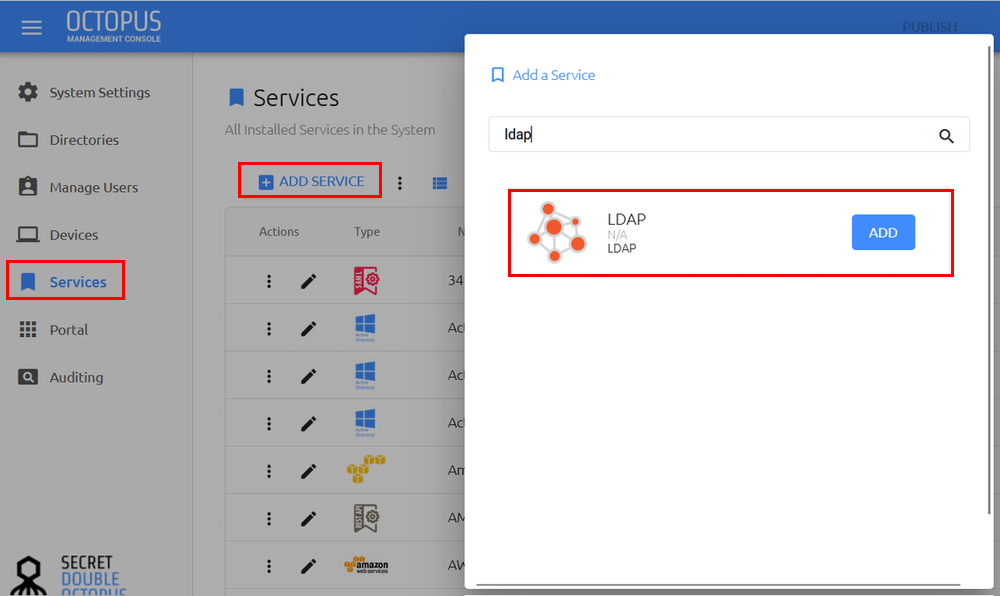This screenshot has height=596, width=1000.
Task: Click the orange LDAP network icon
Action: 557,232
